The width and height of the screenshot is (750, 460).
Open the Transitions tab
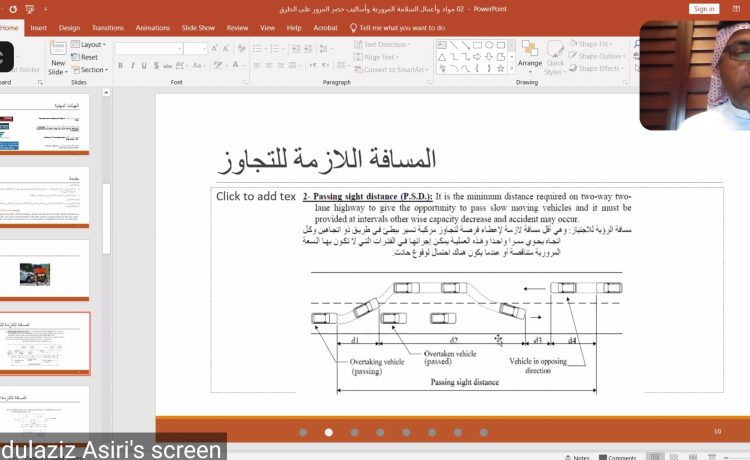click(108, 28)
